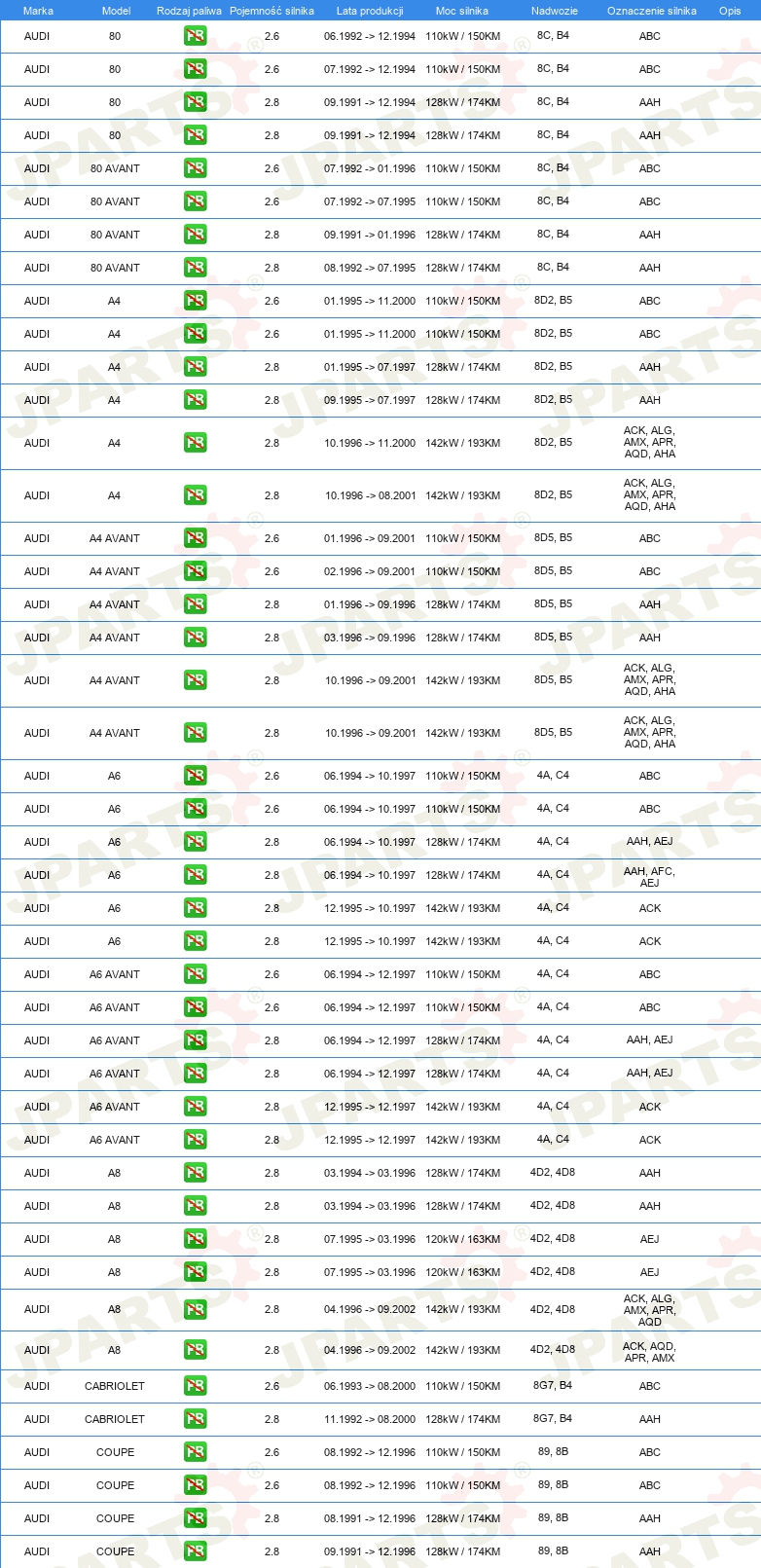Click petrol icon in 80 row 07.1992 -> 12.1994
The height and width of the screenshot is (1568, 761).
click(x=196, y=69)
